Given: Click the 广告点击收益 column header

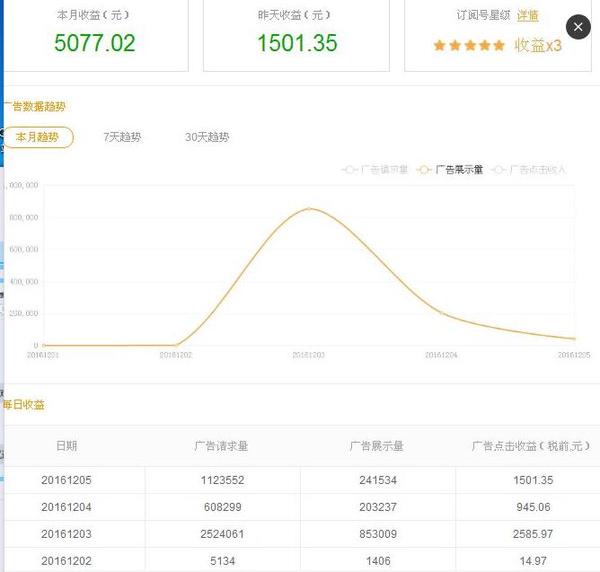Looking at the screenshot, I should (x=530, y=446).
